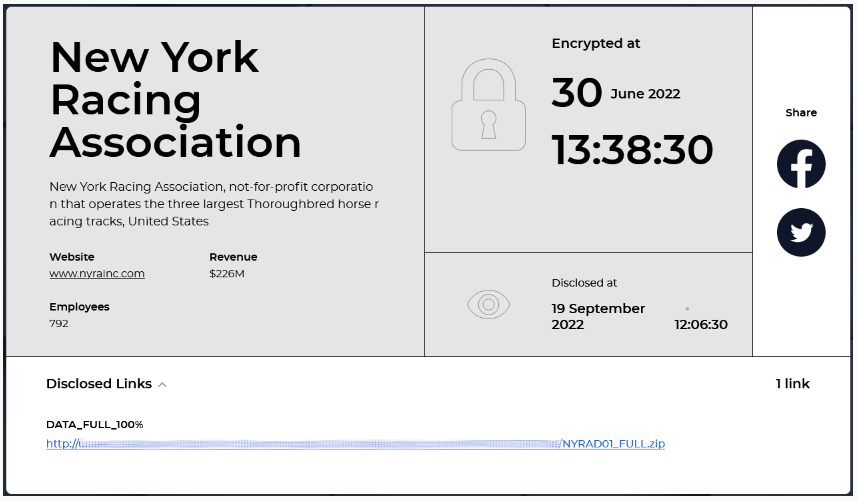Share via the Facebook icon
The width and height of the screenshot is (858, 501).
point(801,164)
